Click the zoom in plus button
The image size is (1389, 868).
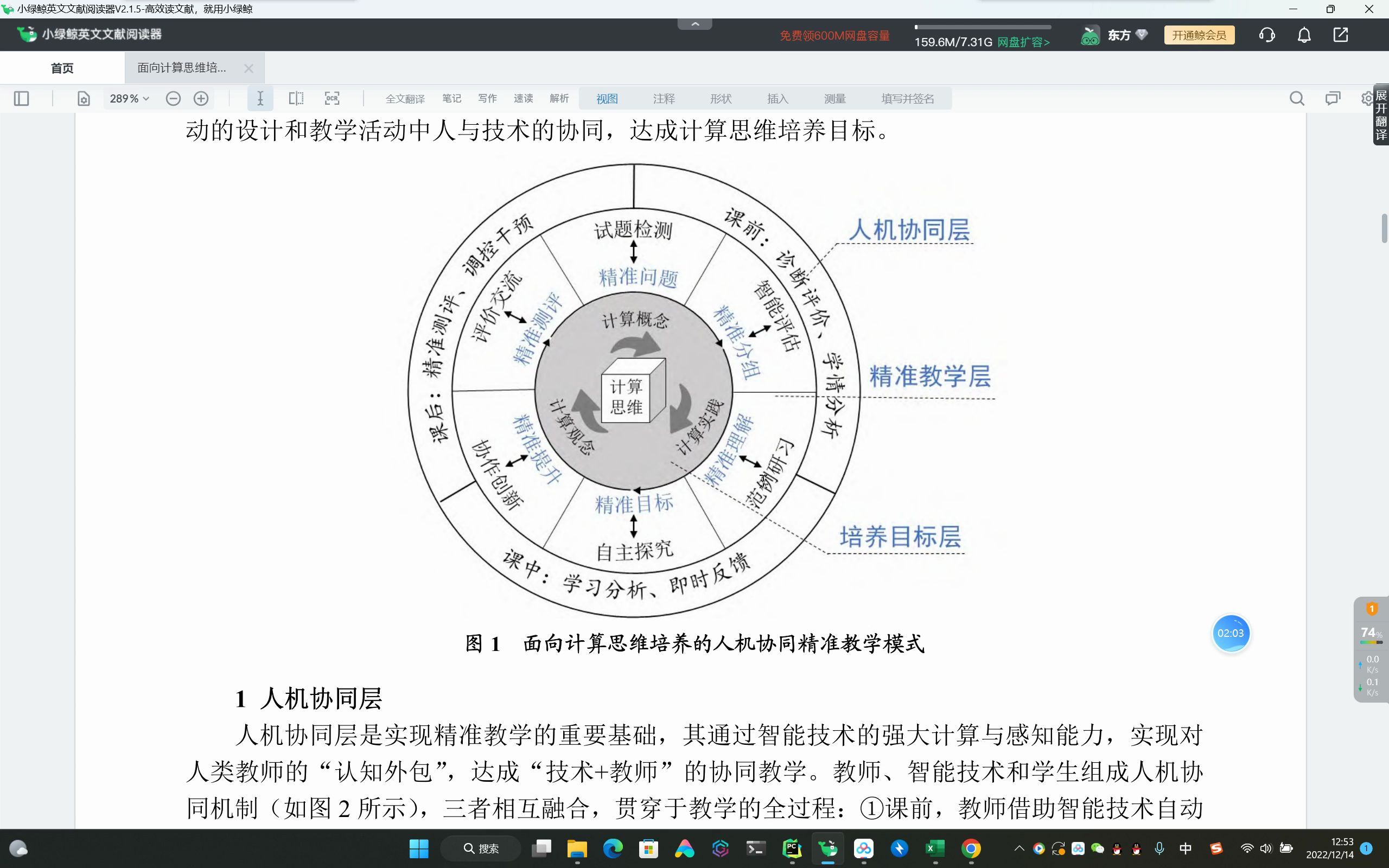point(201,99)
